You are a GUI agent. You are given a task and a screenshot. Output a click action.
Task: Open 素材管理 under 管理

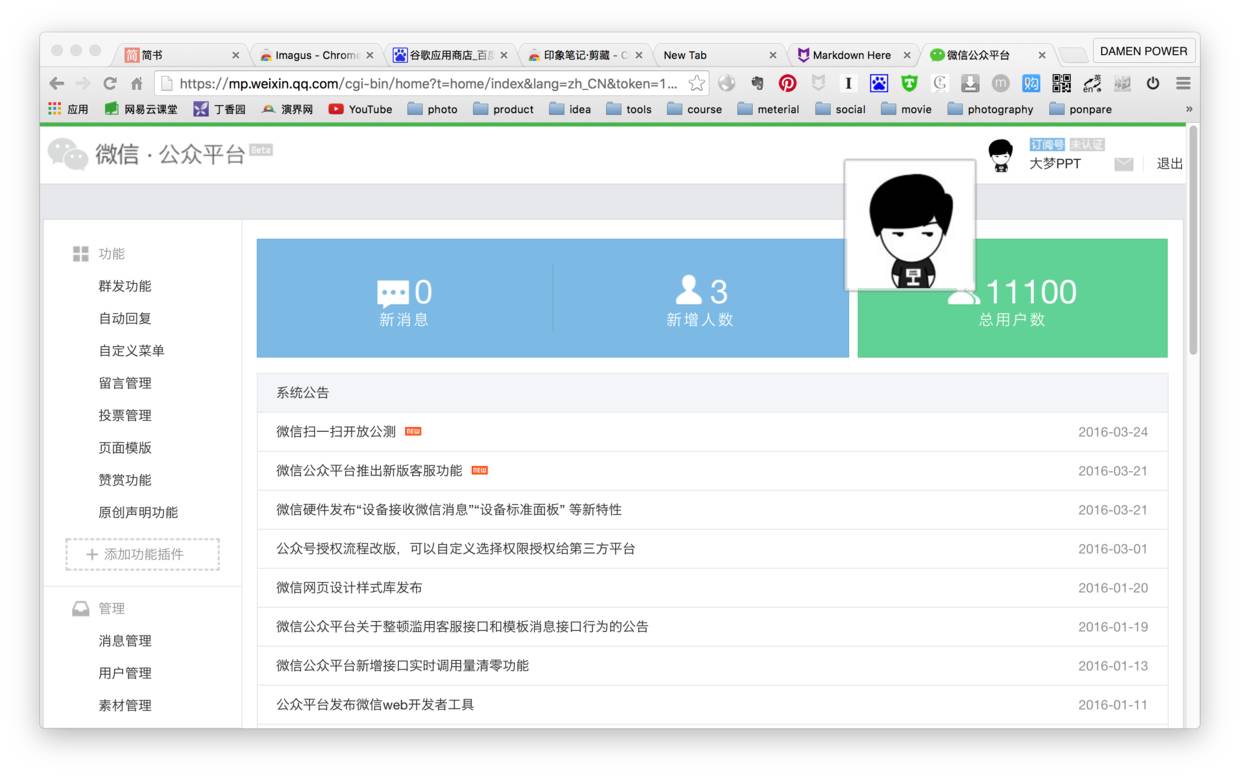(125, 705)
